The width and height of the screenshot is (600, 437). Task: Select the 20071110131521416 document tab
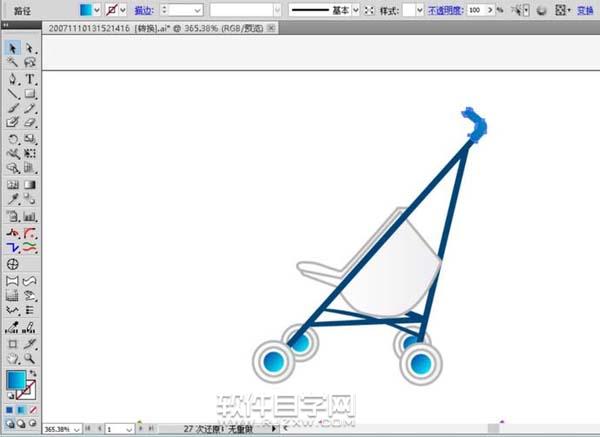pyautogui.click(x=156, y=28)
